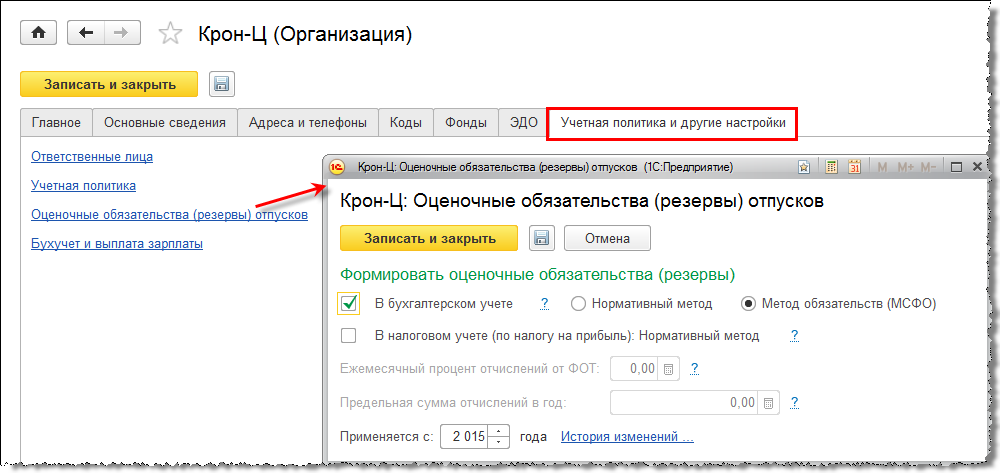Open the Главное tab

pyautogui.click(x=56, y=123)
